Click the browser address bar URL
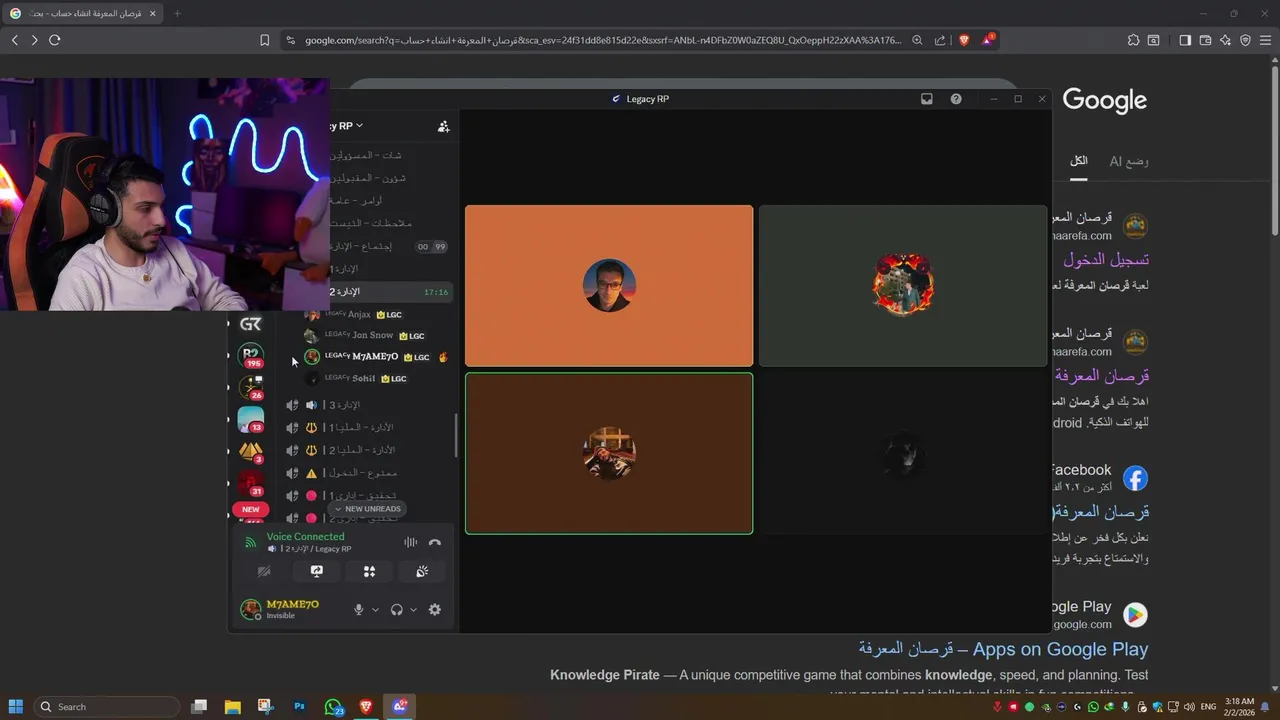Image resolution: width=1280 pixels, height=720 pixels. click(603, 40)
